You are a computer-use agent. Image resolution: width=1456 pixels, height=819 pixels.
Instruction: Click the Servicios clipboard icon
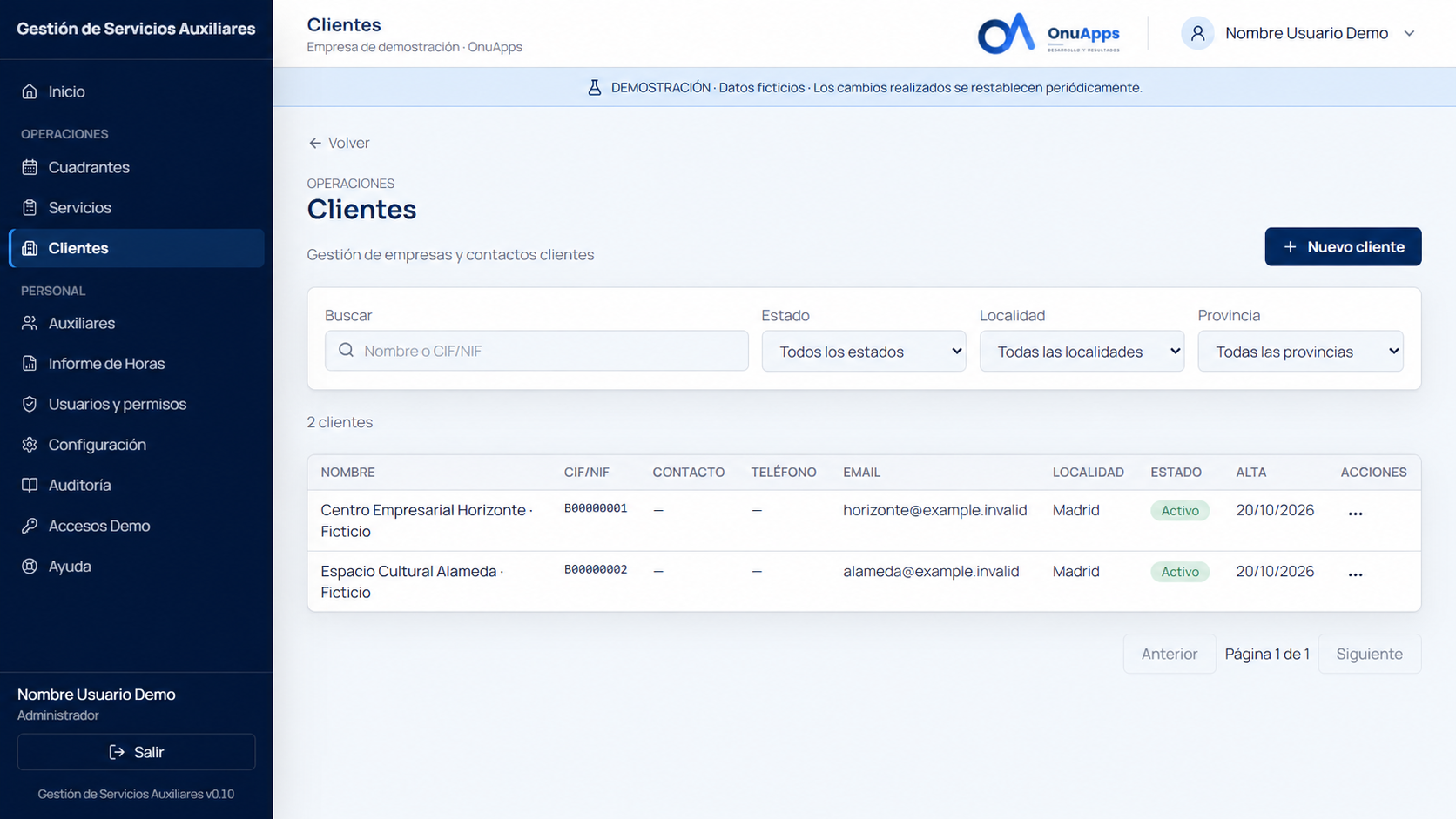coord(30,207)
